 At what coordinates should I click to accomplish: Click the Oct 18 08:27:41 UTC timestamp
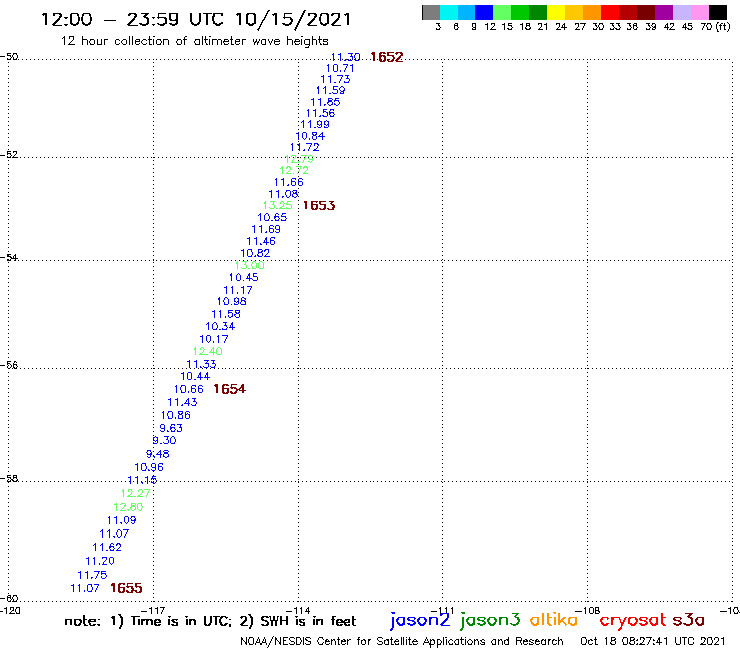[653, 641]
